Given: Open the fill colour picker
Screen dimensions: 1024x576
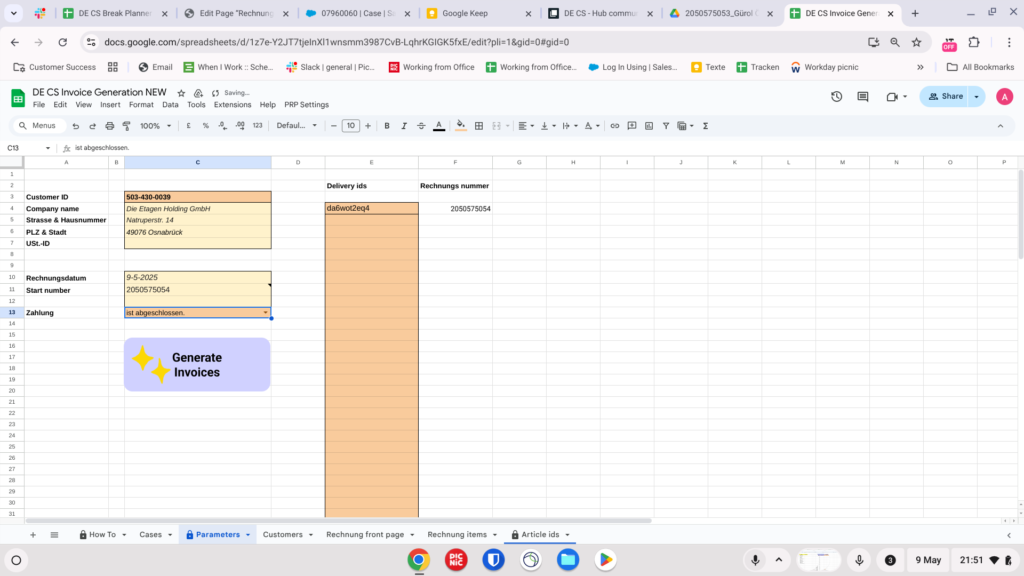Looking at the screenshot, I should [460, 126].
